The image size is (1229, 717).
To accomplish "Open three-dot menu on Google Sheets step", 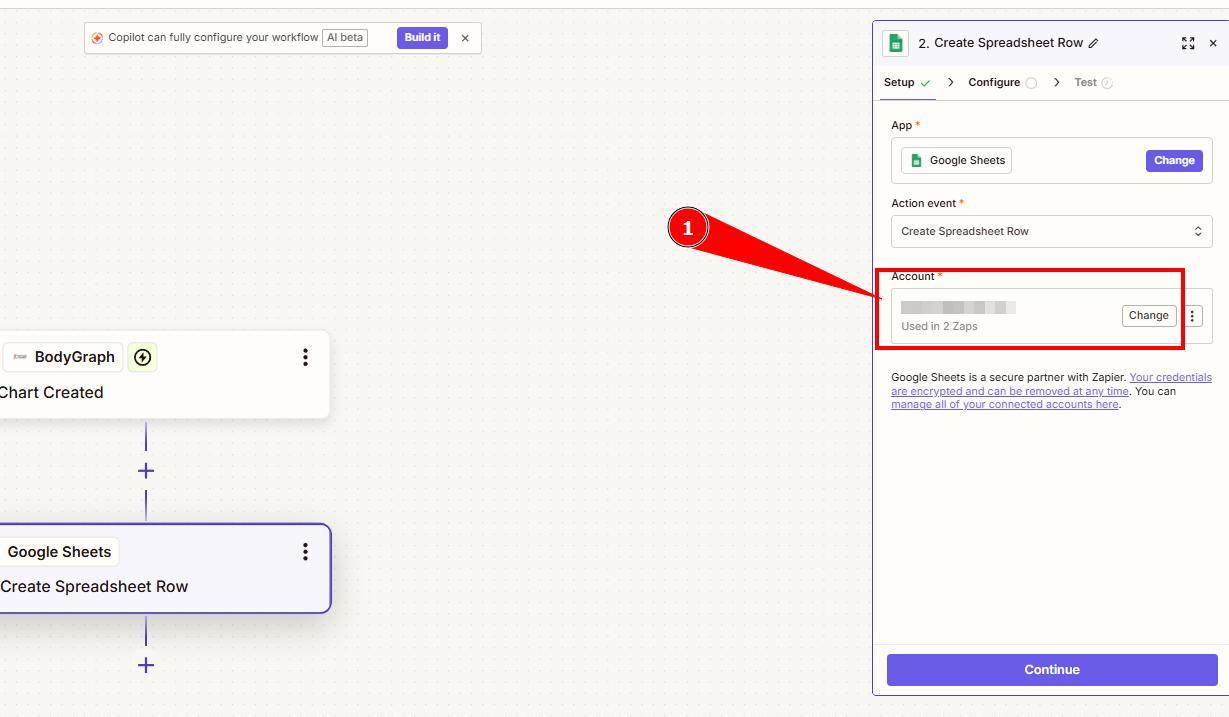I will (305, 552).
